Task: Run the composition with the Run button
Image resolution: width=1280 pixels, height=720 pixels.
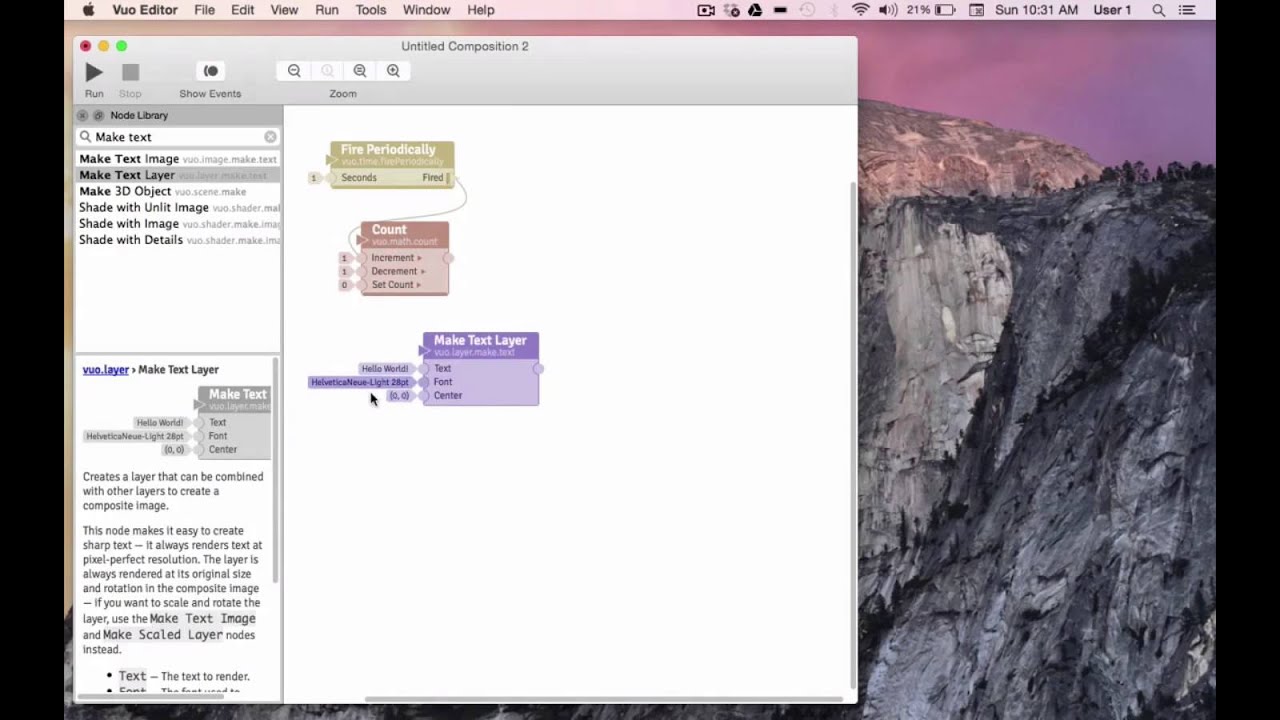Action: [x=94, y=72]
